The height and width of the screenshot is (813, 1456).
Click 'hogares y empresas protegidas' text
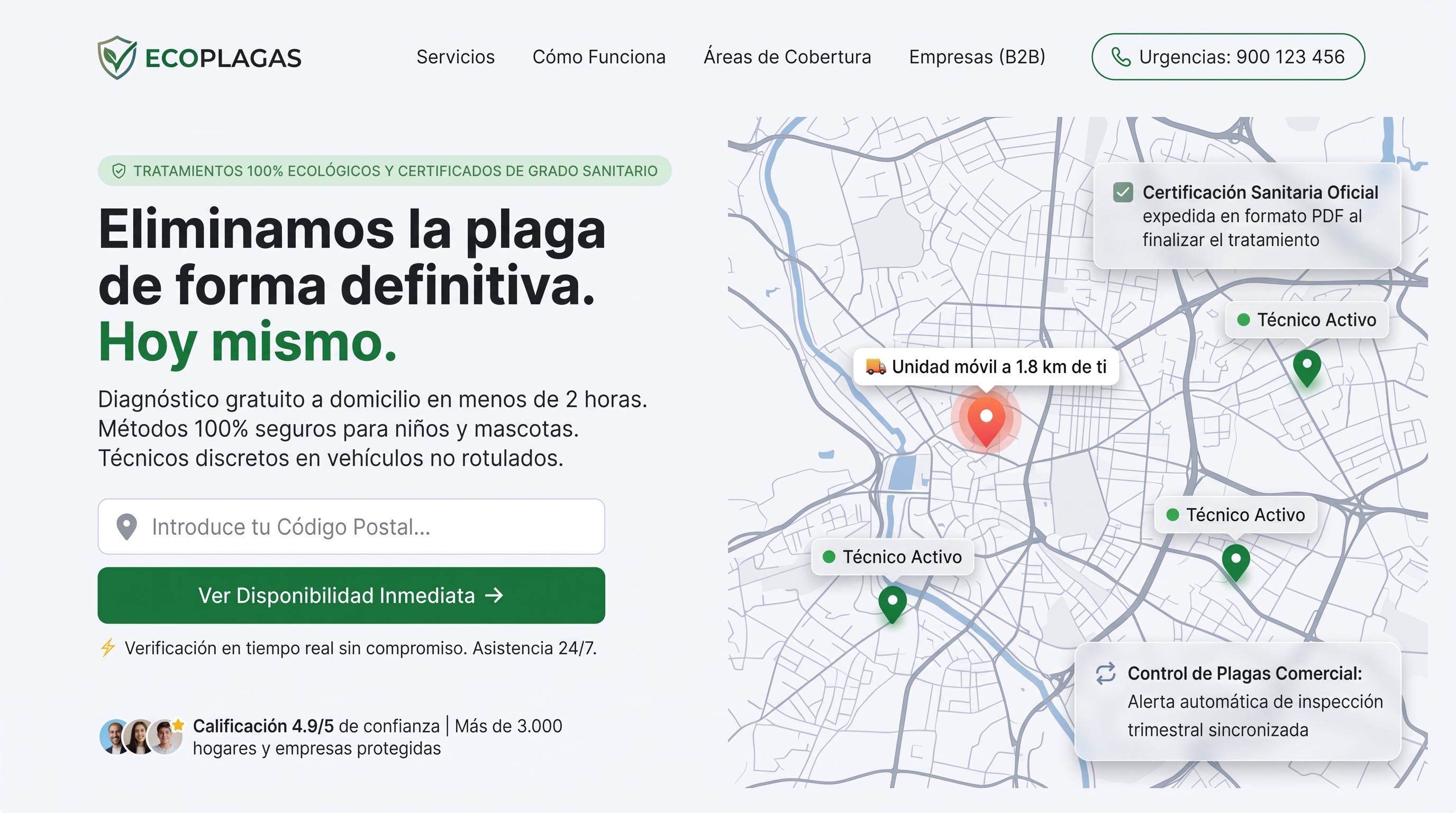(x=316, y=748)
